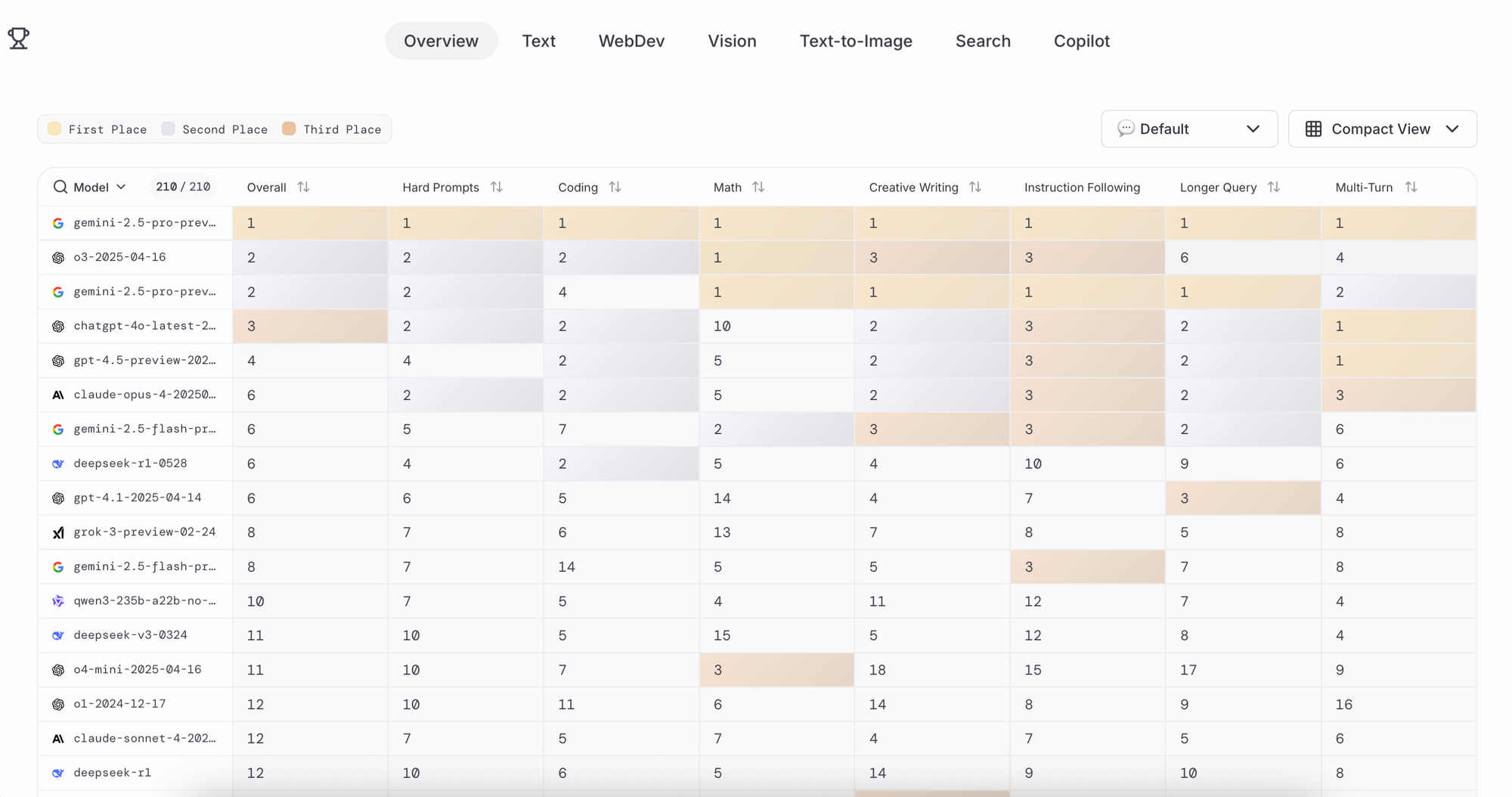Click chatgpt-4o-latest Overall rank 3 cell
This screenshot has height=797, width=1512.
pos(310,327)
